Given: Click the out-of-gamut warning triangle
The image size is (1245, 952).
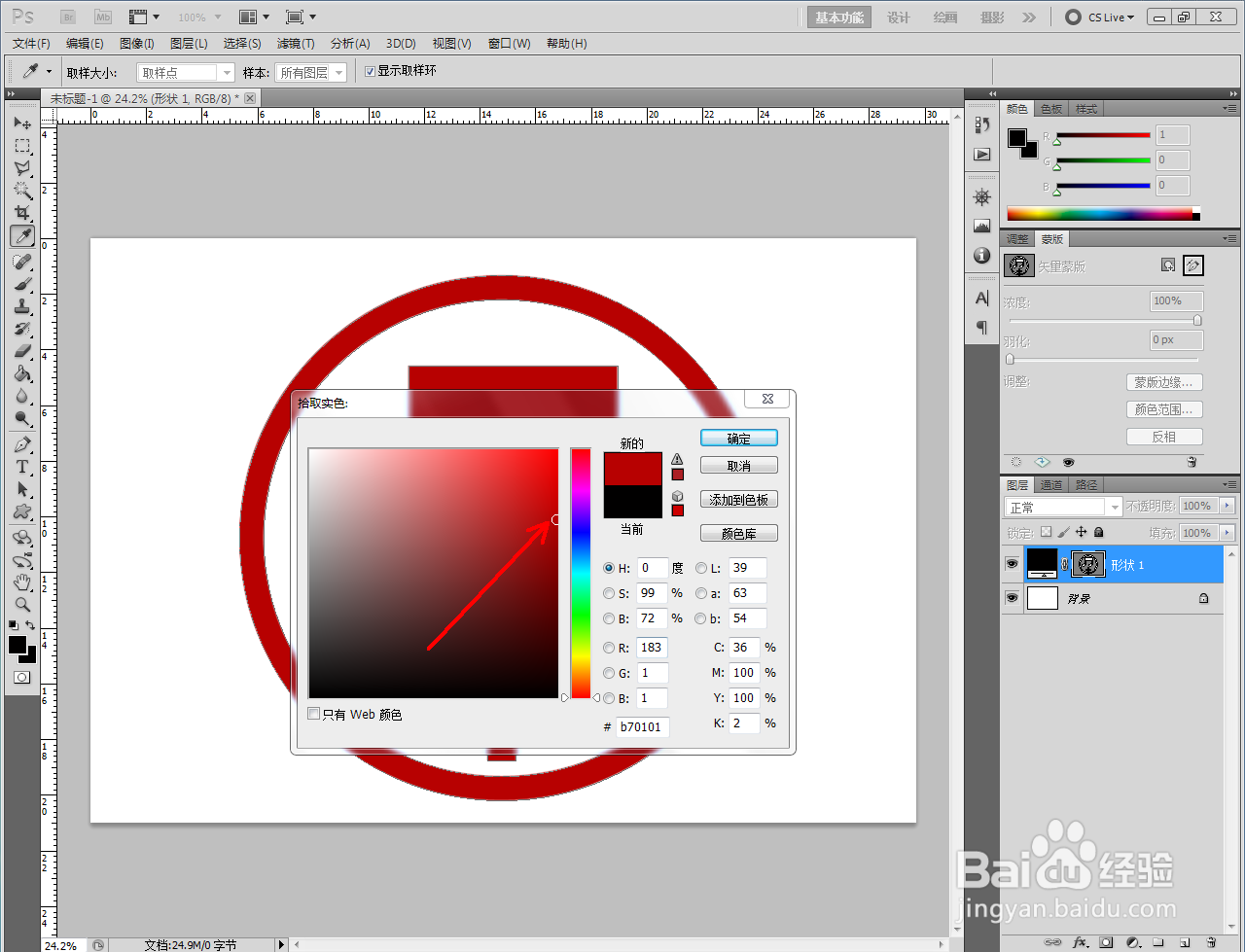Looking at the screenshot, I should click(677, 459).
